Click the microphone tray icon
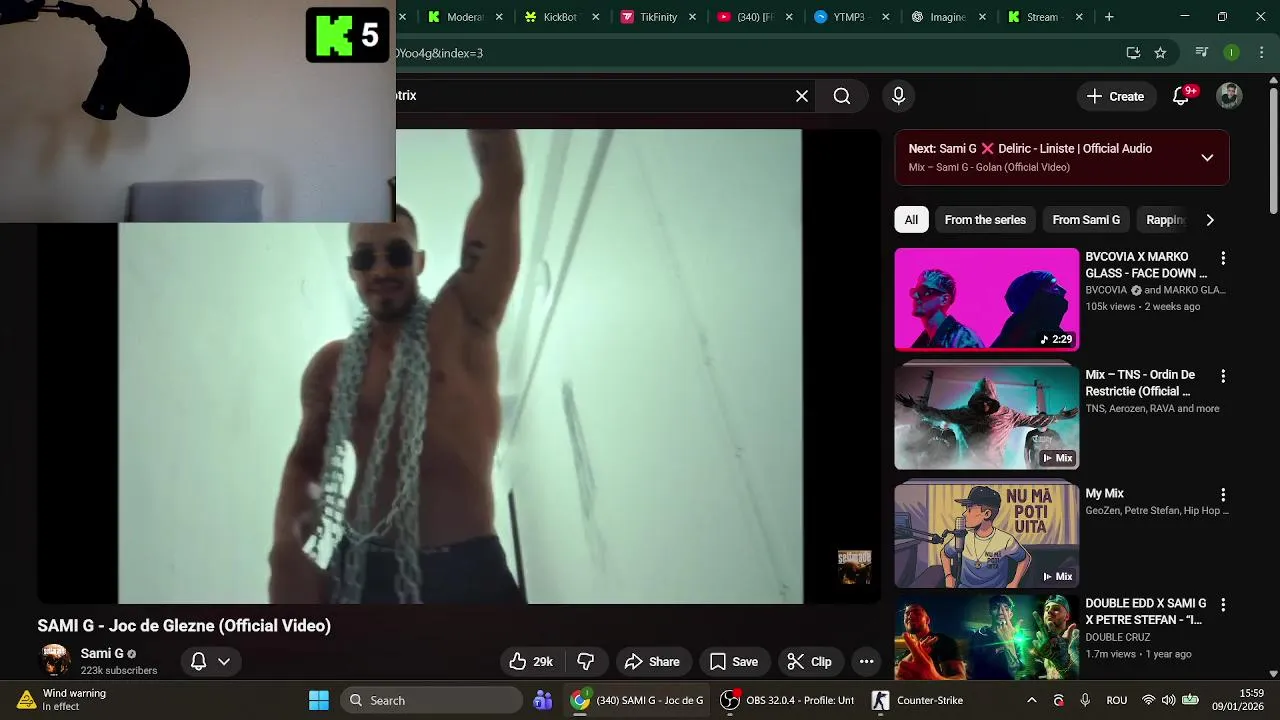 click(1085, 700)
